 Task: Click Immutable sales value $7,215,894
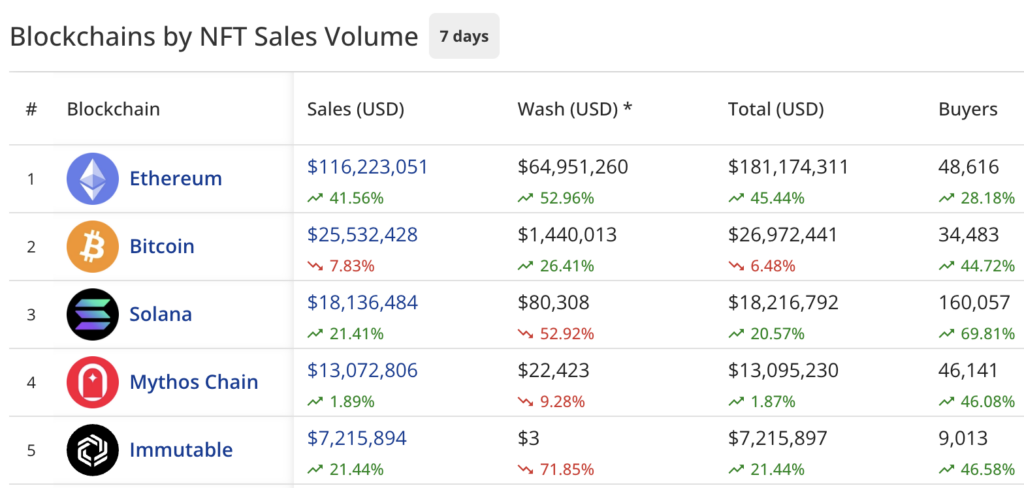click(x=357, y=438)
